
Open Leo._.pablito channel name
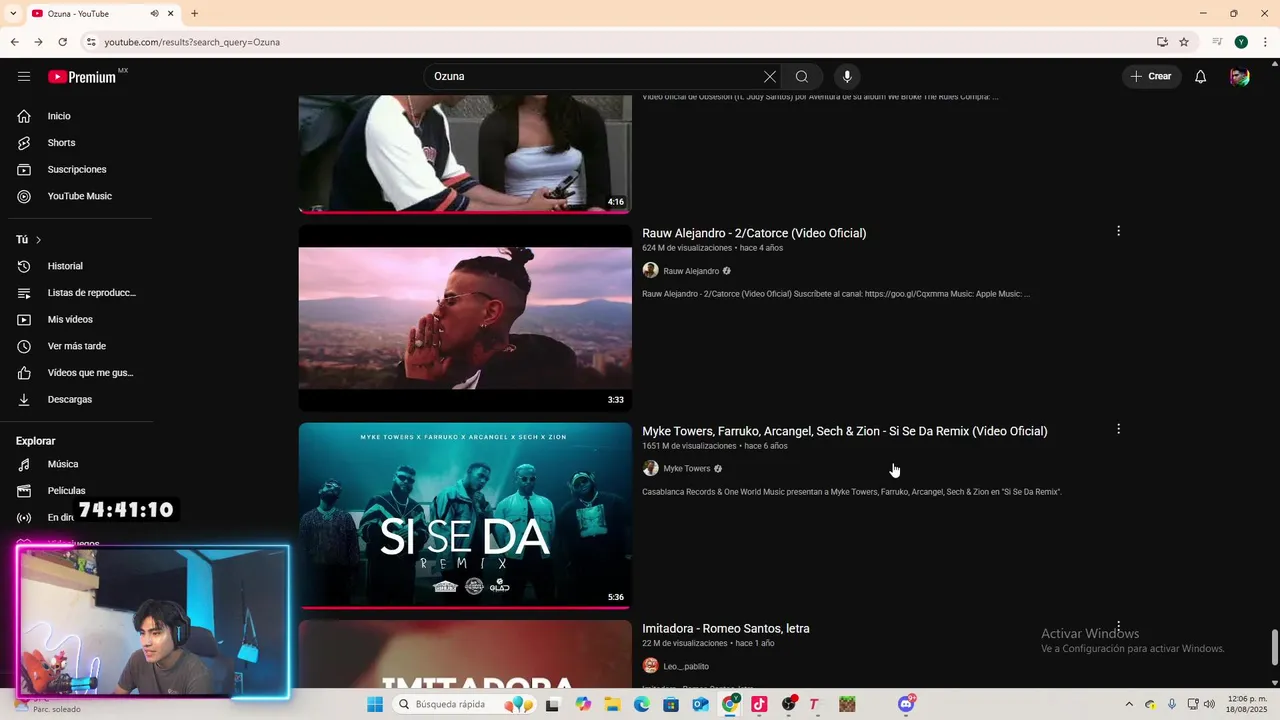click(686, 667)
